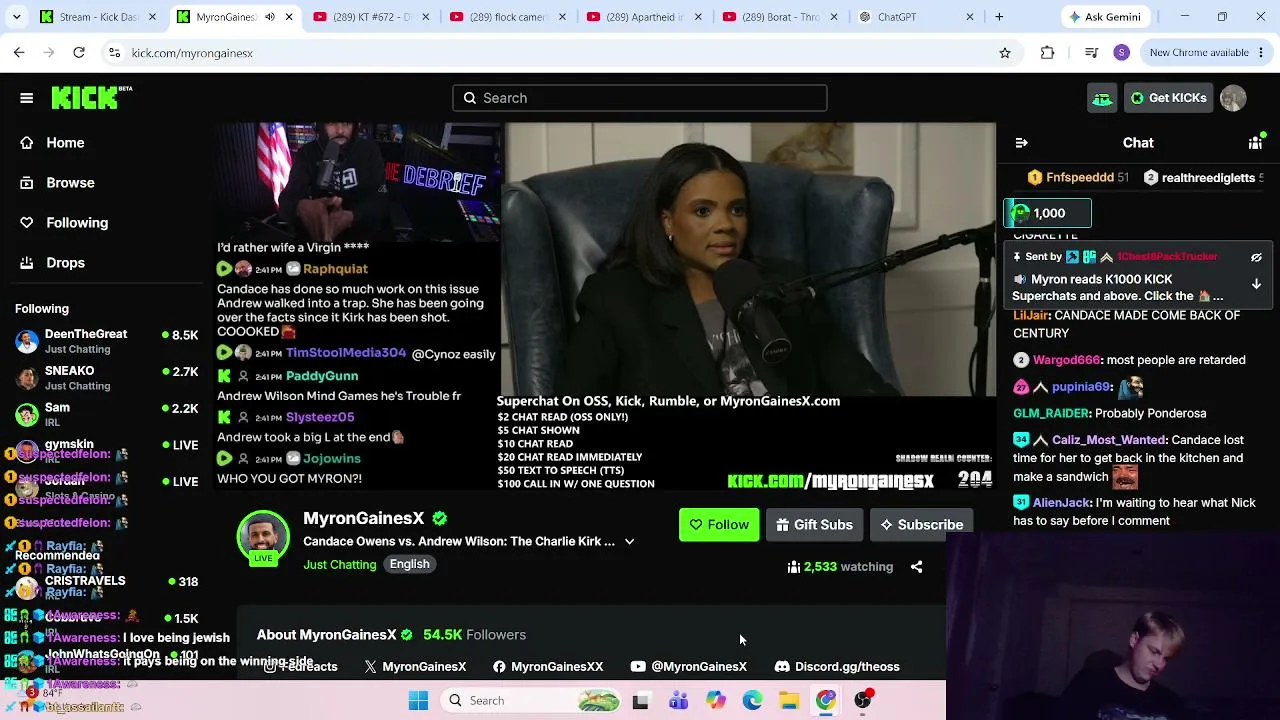The image size is (1280, 720).
Task: Expand the pinned message with down arrow
Action: 1257,284
